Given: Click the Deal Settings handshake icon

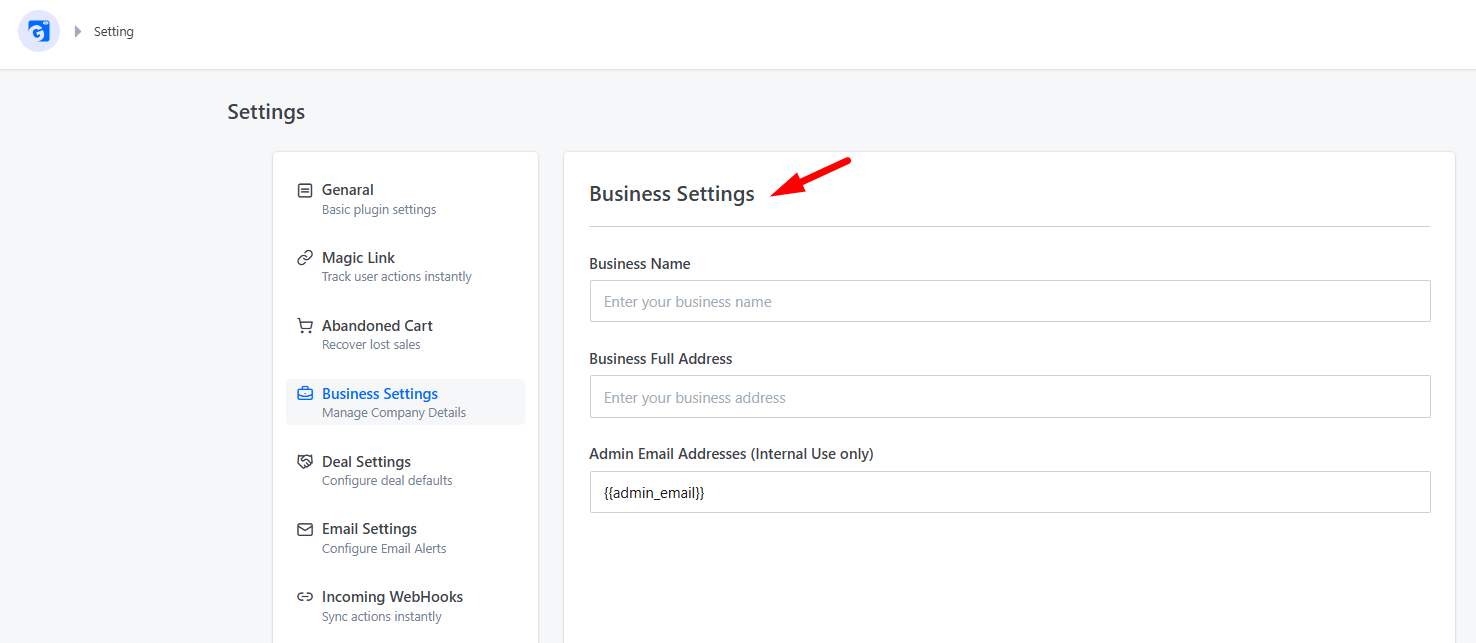Looking at the screenshot, I should click(305, 462).
